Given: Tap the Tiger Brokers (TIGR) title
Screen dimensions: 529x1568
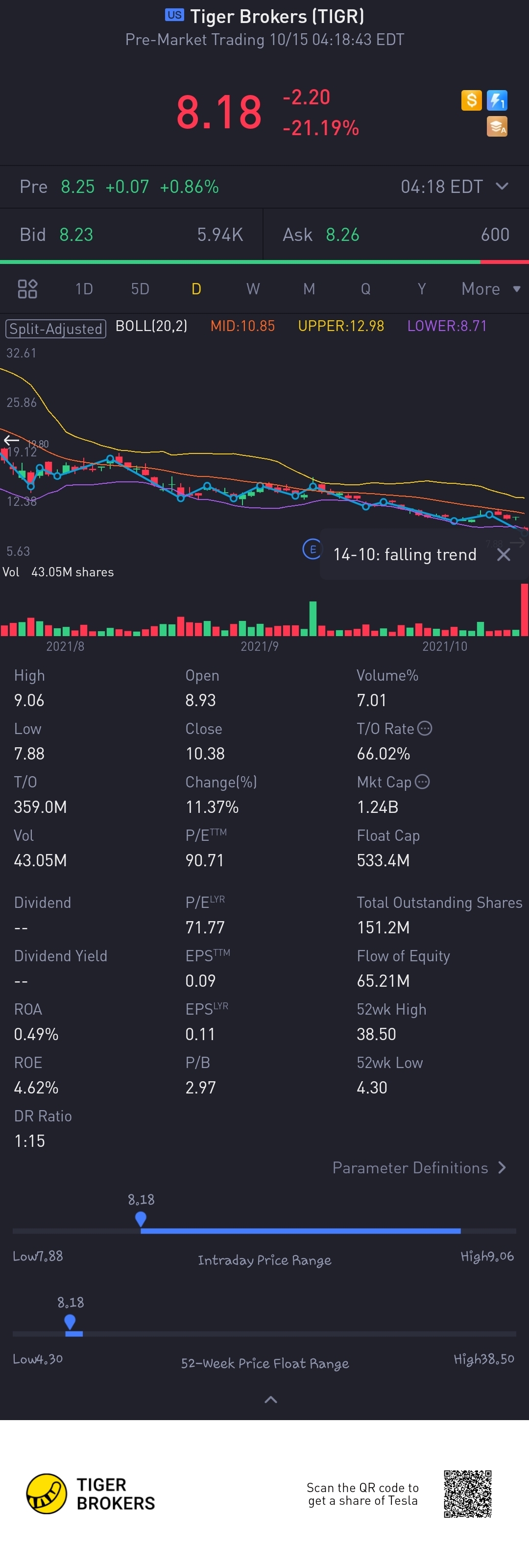Looking at the screenshot, I should [277, 16].
